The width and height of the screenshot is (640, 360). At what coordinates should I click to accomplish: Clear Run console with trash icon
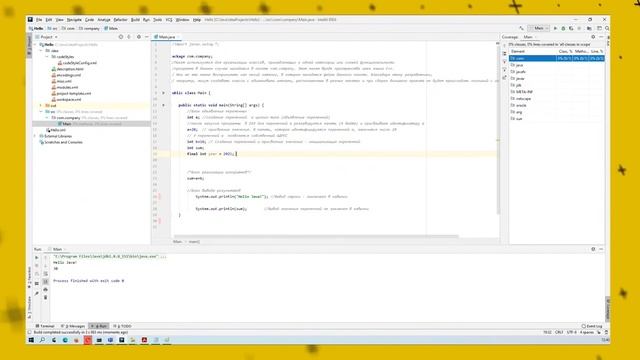point(45,298)
